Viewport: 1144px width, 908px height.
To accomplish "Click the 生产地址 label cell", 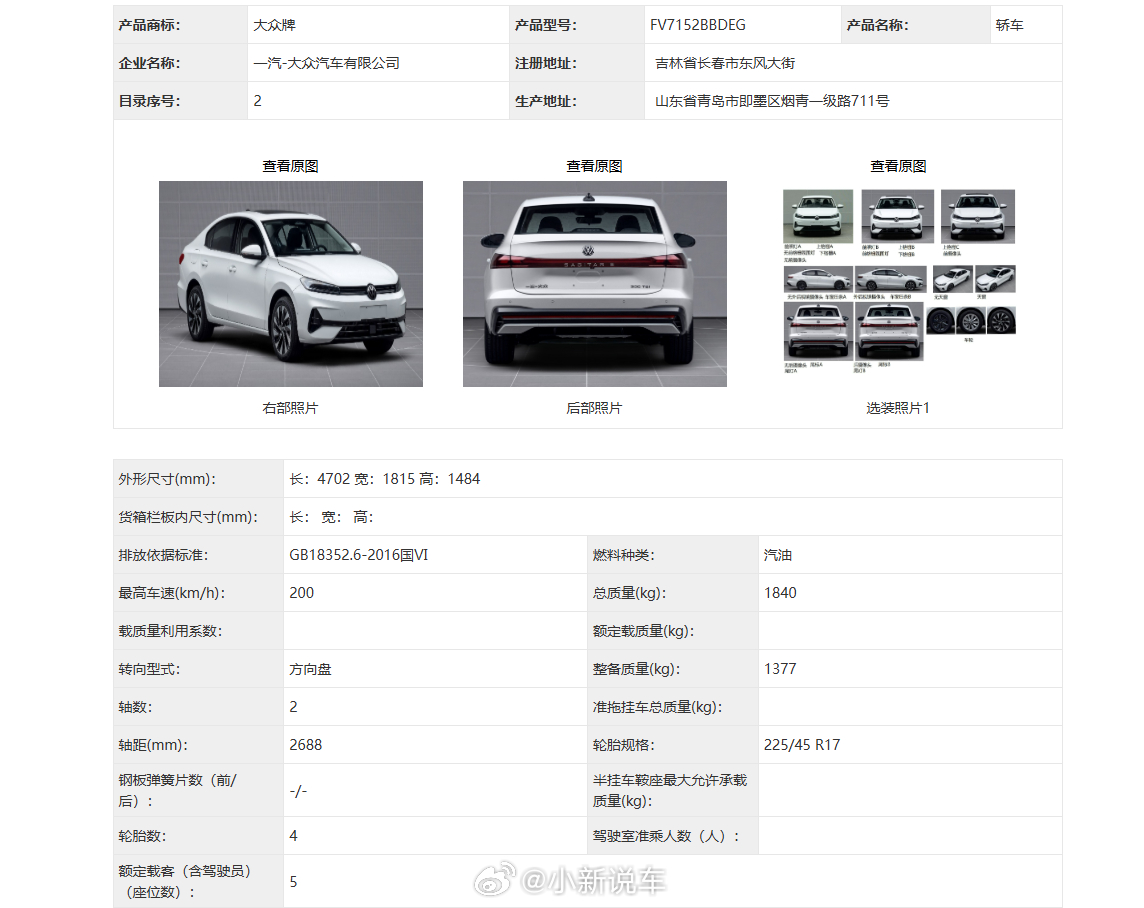I will point(576,101).
